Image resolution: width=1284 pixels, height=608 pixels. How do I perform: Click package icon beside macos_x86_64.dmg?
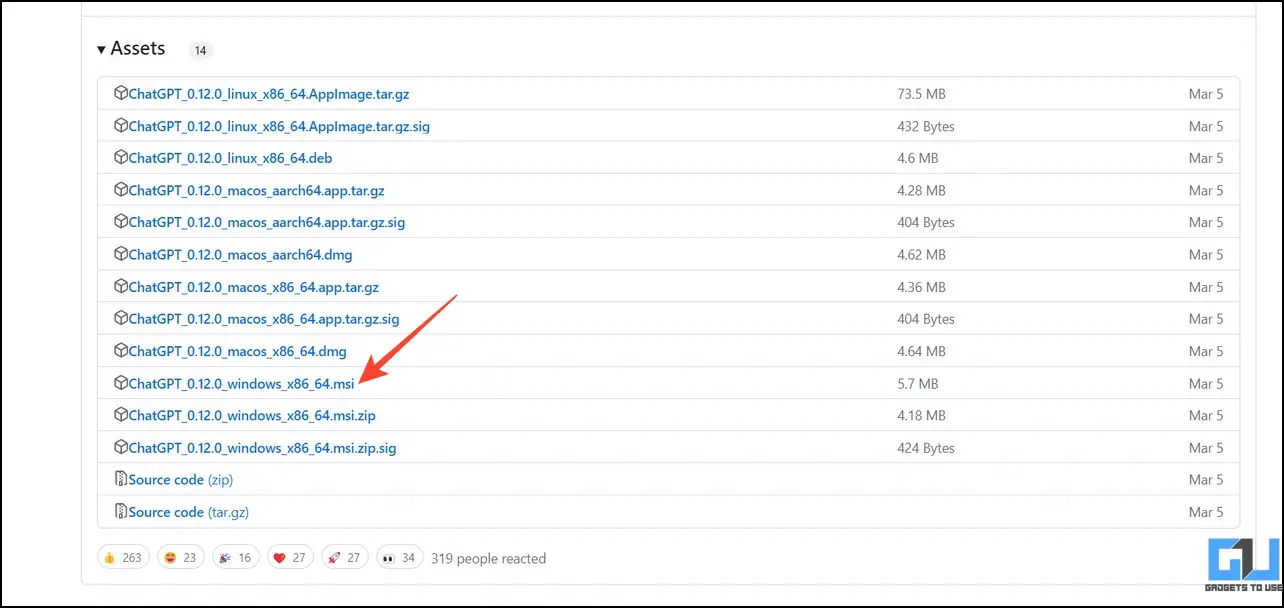(x=121, y=351)
